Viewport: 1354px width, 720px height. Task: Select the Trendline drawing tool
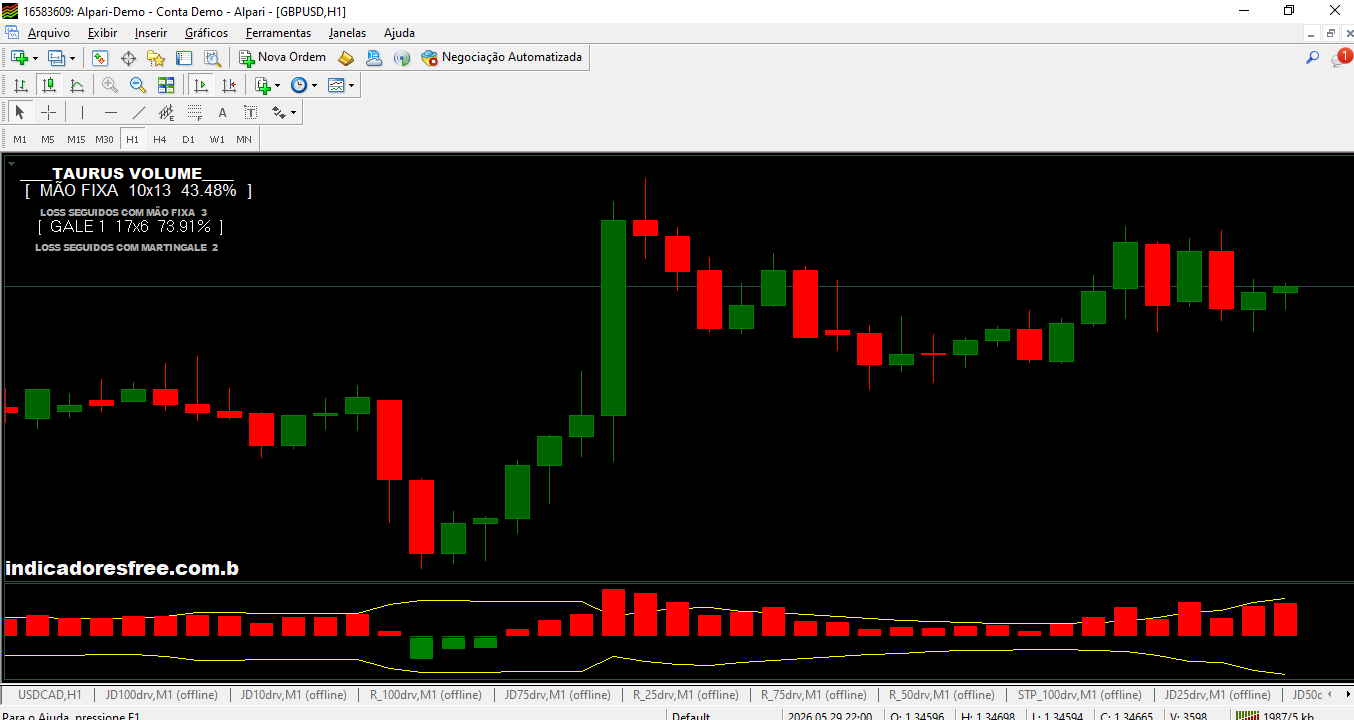(x=139, y=113)
